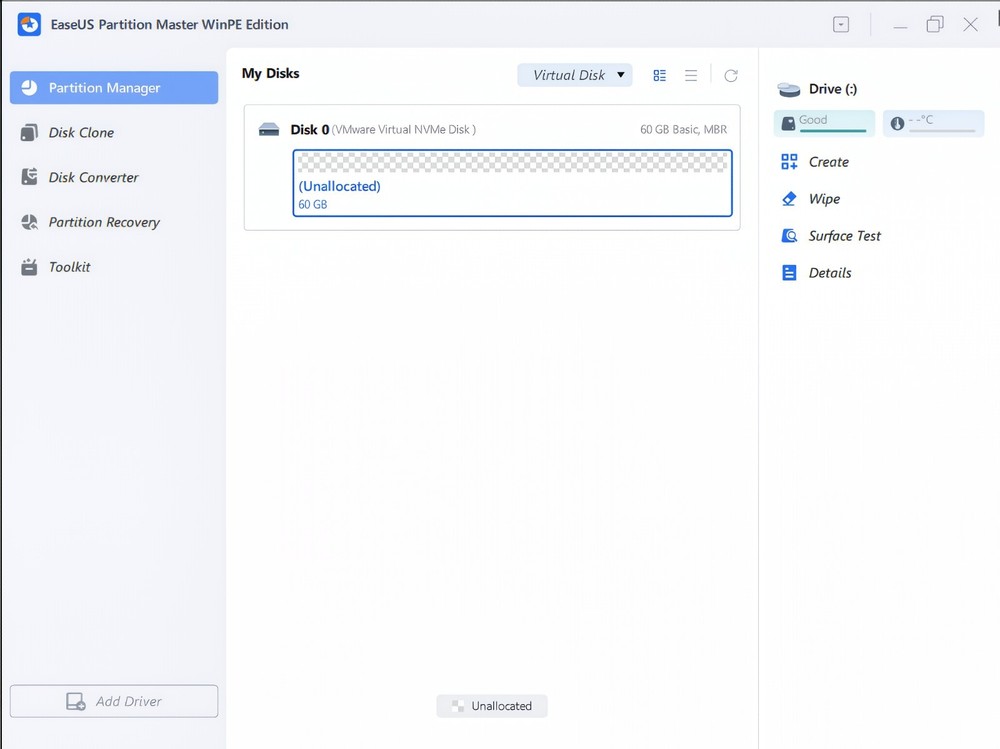Open Partition Recovery in the sidebar
The image size is (1000, 749).
click(x=104, y=222)
